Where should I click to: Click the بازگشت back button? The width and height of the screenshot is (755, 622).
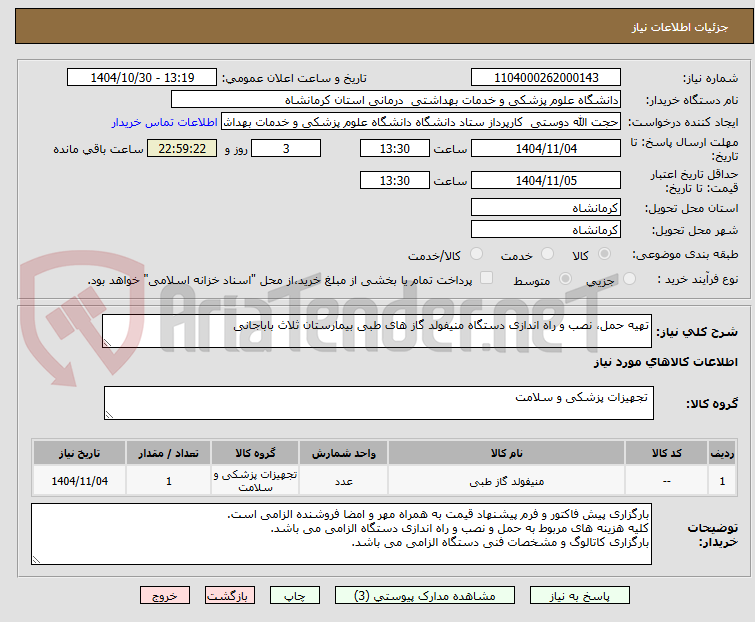[x=230, y=596]
